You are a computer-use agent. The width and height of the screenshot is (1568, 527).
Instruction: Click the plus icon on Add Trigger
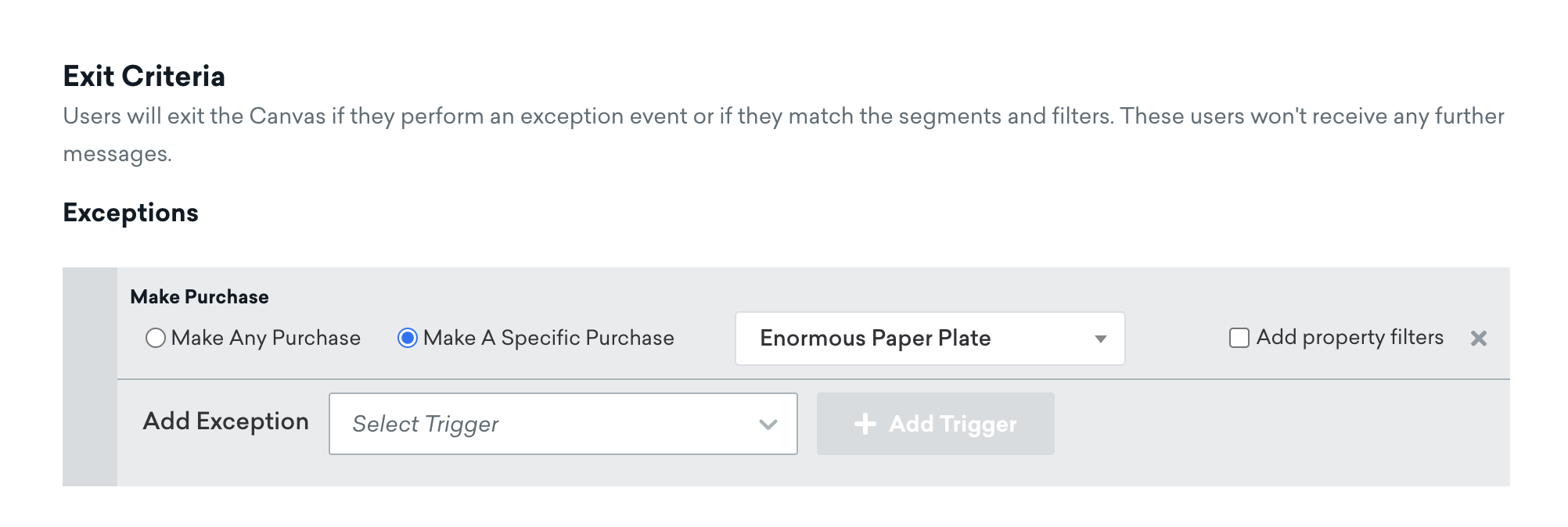[865, 424]
